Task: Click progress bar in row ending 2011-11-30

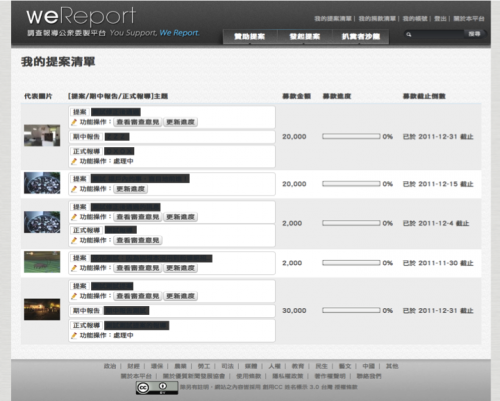Action: pos(351,263)
